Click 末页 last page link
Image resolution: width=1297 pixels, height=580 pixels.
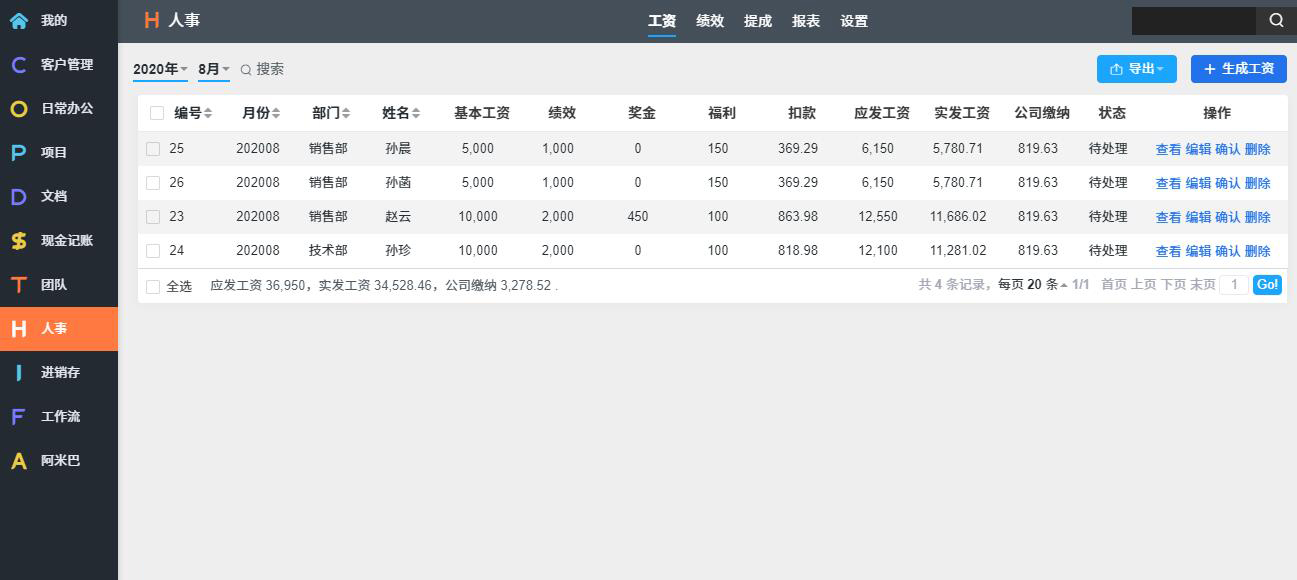pos(1202,285)
